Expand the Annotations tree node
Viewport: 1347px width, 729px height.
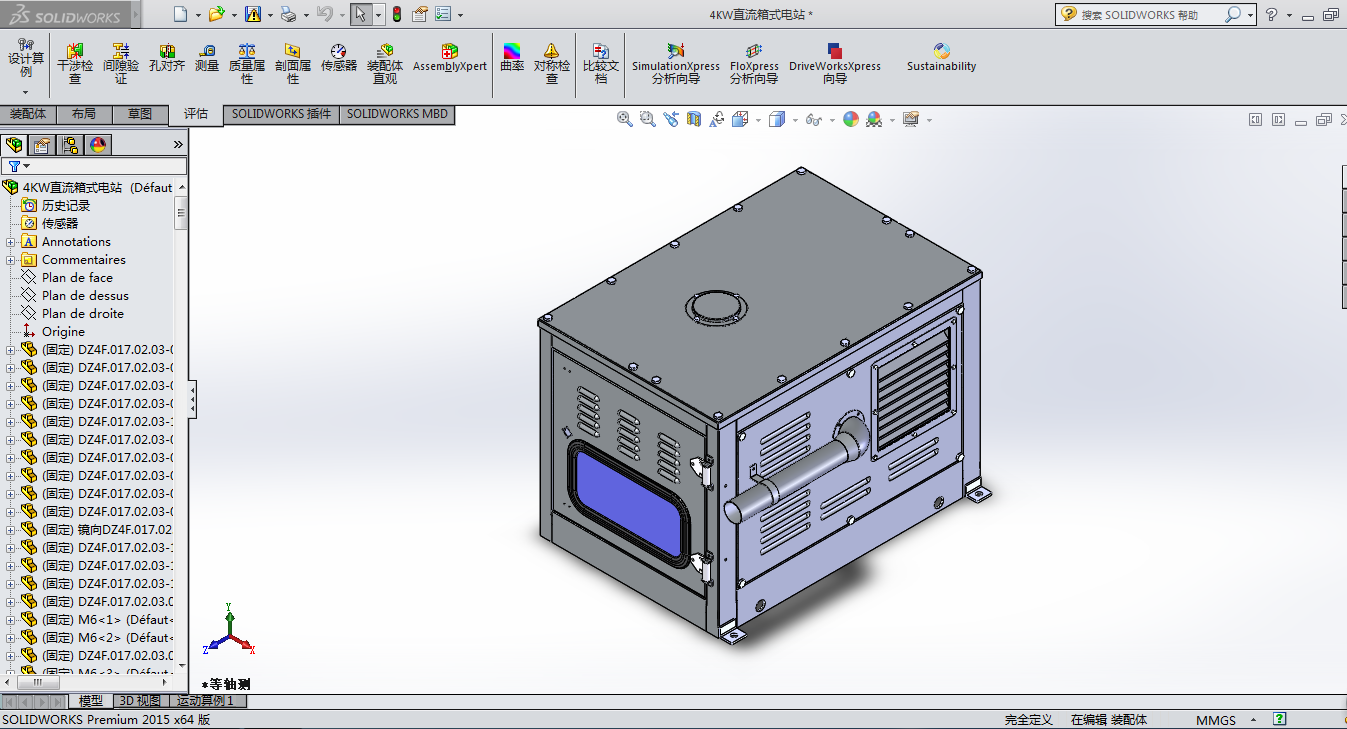pyautogui.click(x=11, y=242)
